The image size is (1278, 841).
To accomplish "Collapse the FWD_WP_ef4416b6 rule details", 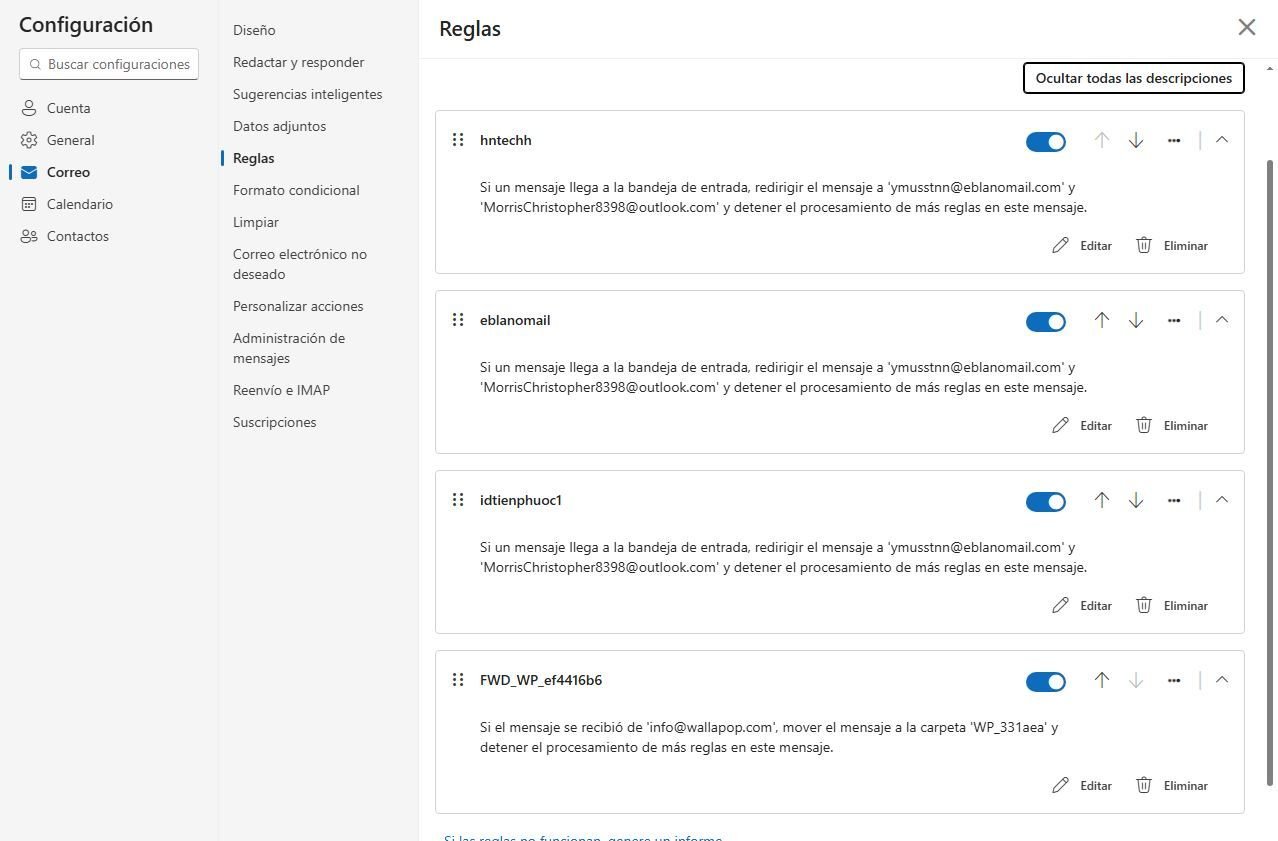I will pos(1221,679).
